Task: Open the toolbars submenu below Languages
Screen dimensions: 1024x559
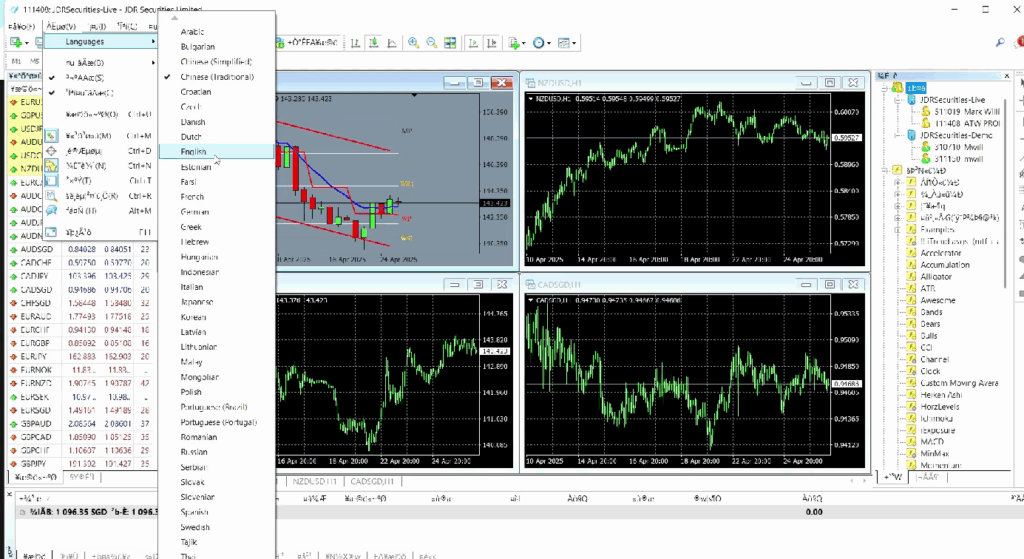Action: 101,63
